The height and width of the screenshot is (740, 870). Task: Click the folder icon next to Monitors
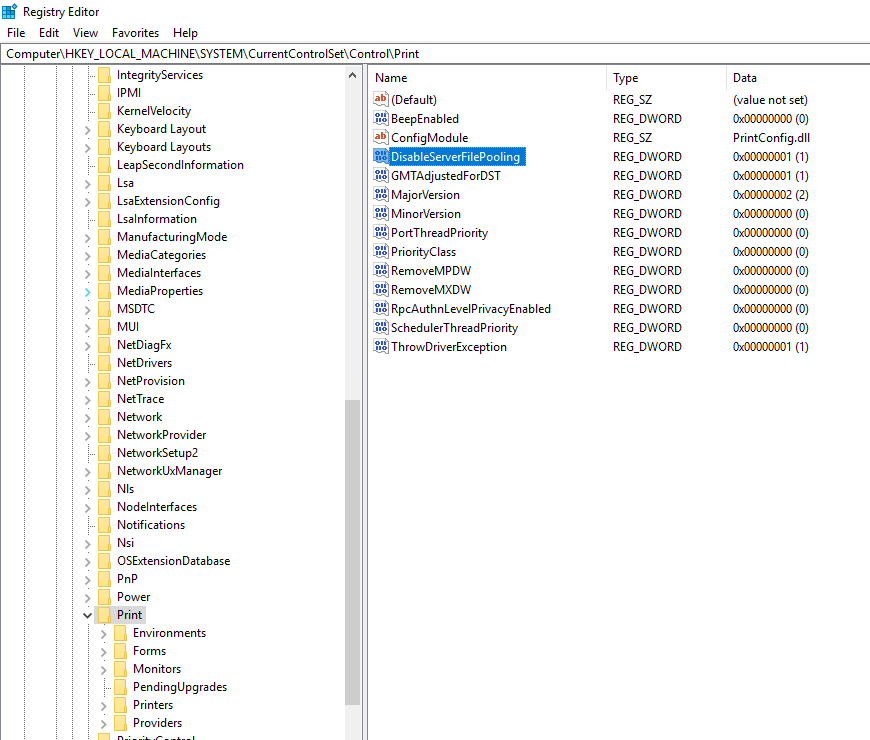121,668
